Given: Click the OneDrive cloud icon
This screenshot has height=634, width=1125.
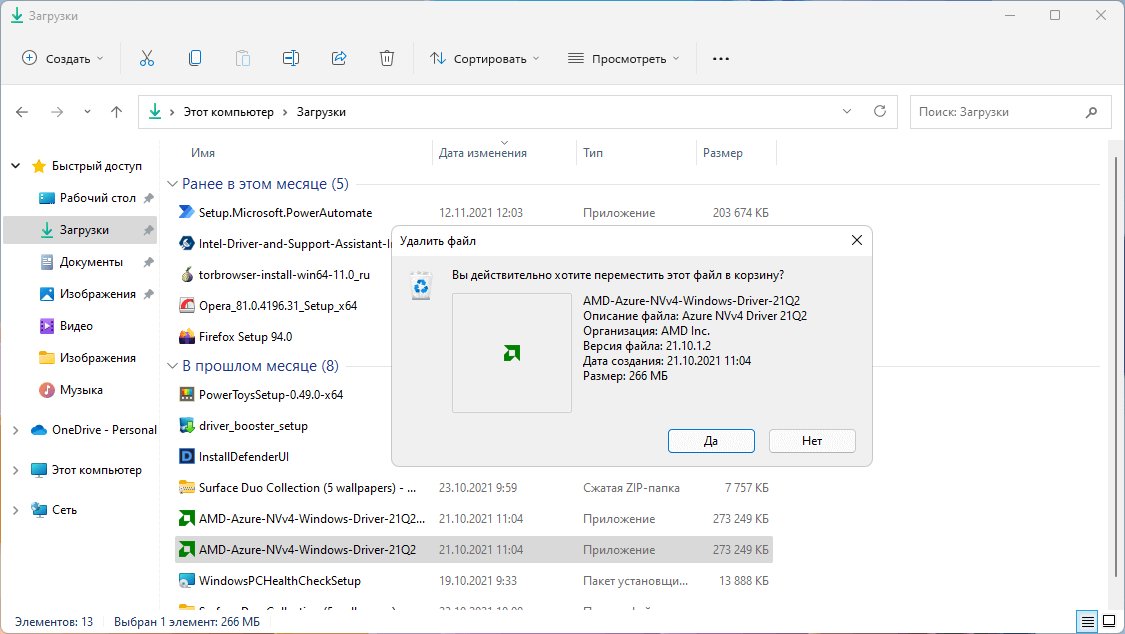Looking at the screenshot, I should pyautogui.click(x=39, y=430).
